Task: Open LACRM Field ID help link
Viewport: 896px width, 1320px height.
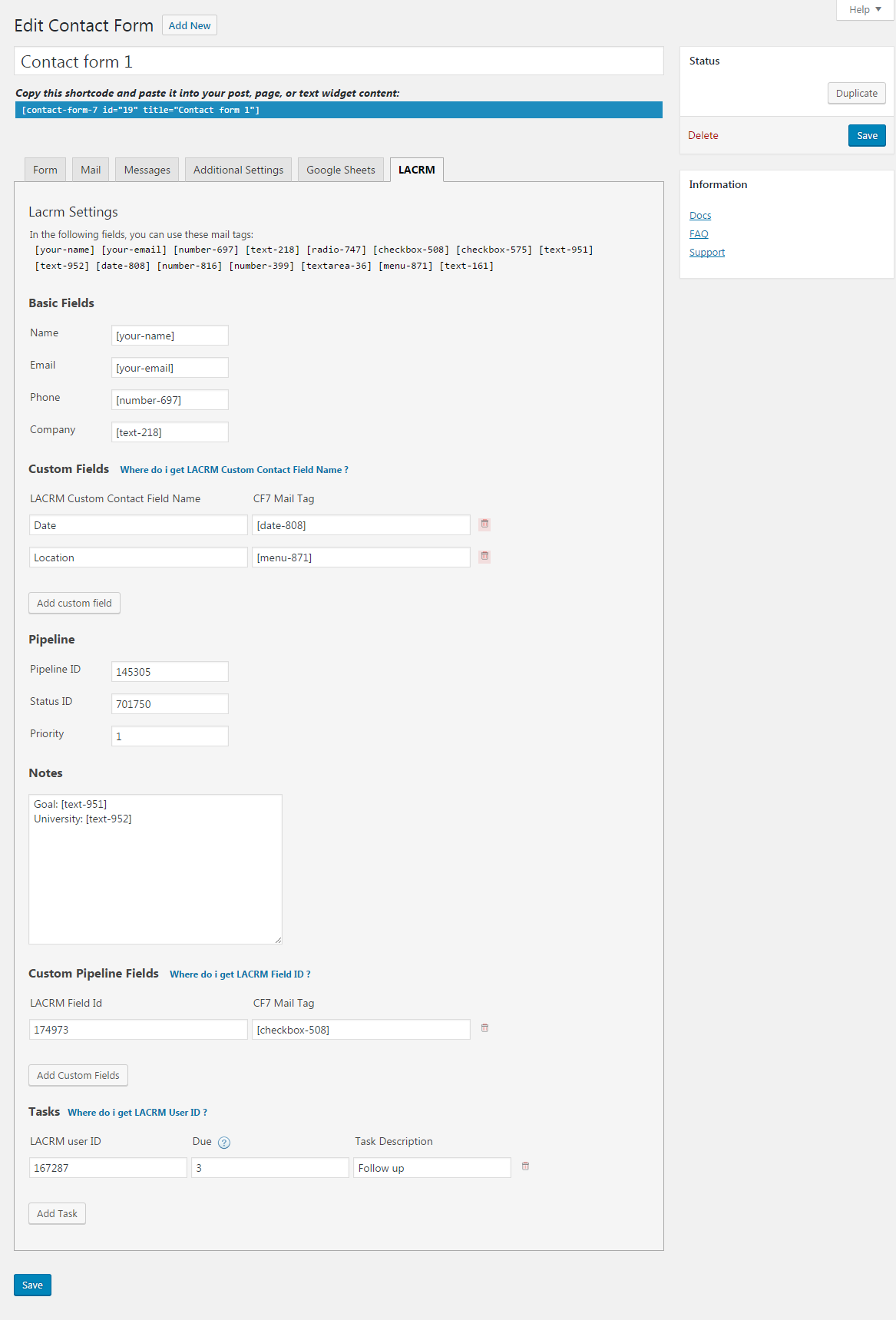Action: 240,974
